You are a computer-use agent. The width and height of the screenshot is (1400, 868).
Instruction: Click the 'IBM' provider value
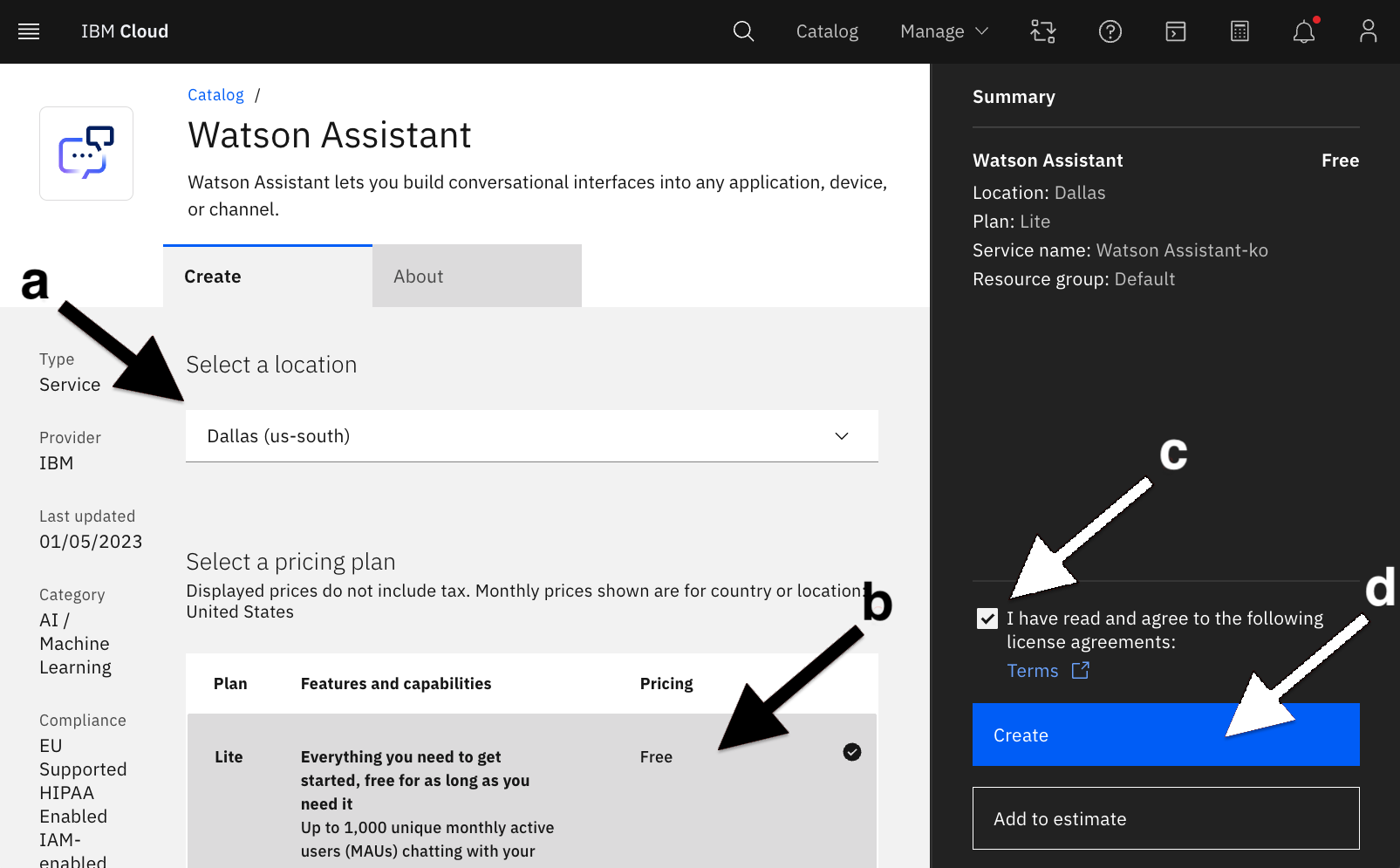(56, 463)
